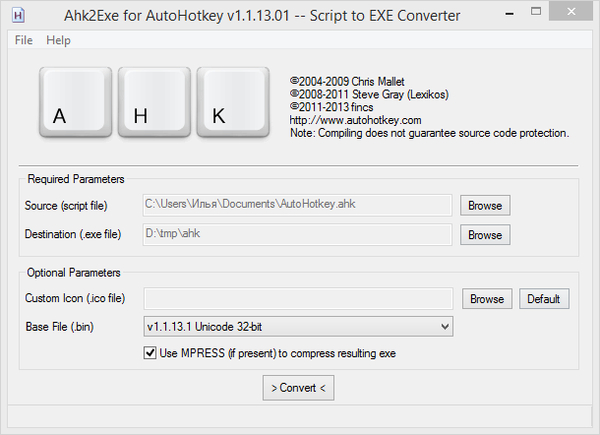Open the Help menu
Screen dimensions: 600x435
click(x=58, y=40)
